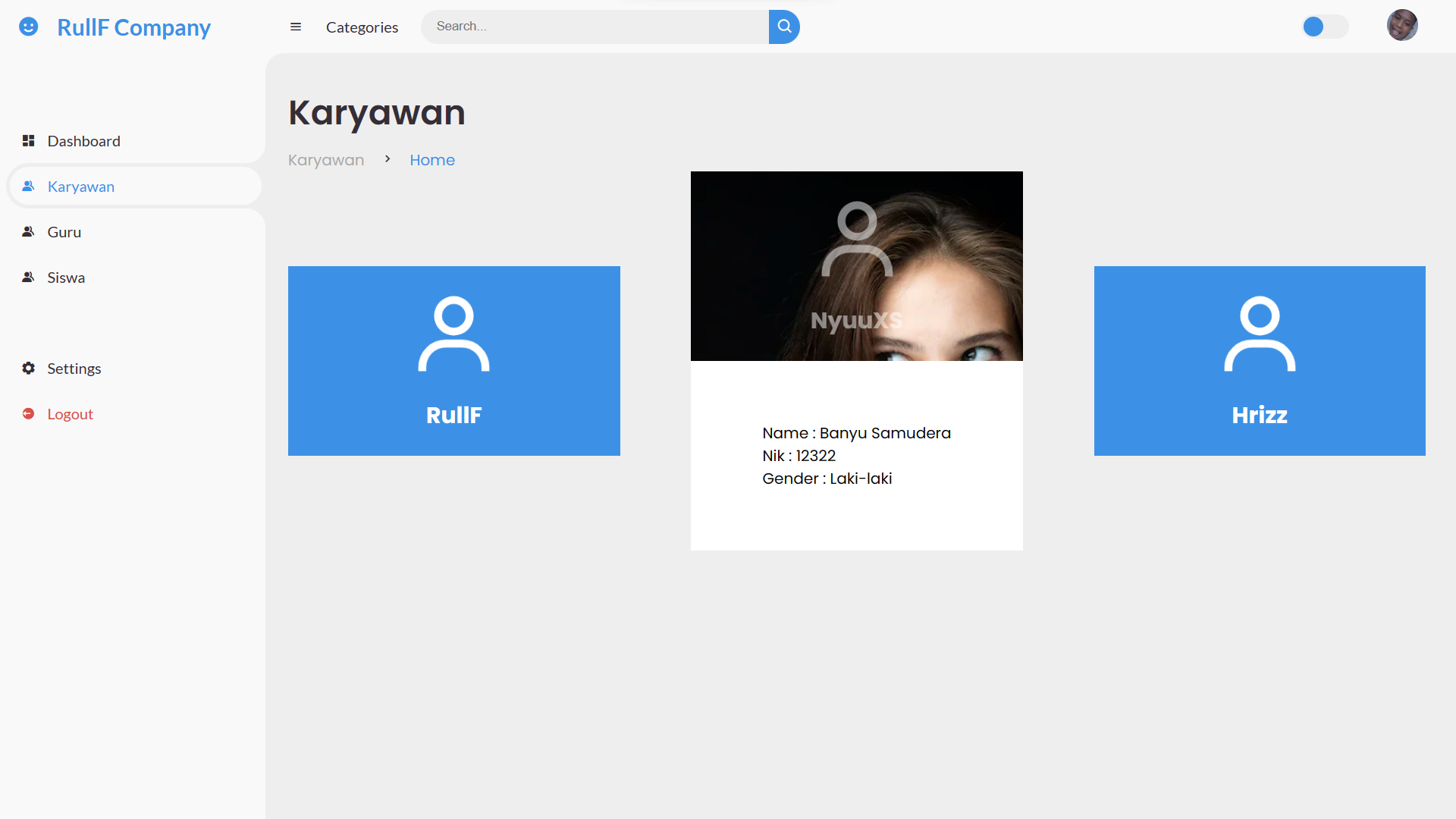Click the Siswa person icon
The width and height of the screenshot is (1456, 819).
tap(28, 277)
